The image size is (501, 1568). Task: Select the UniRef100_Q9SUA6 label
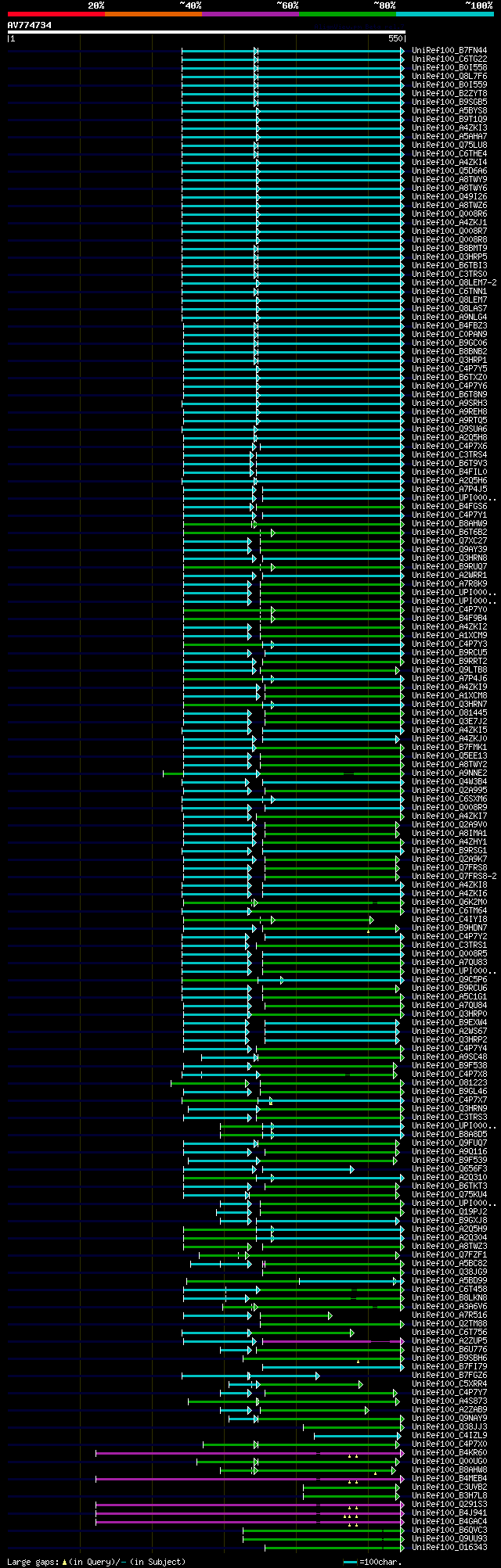[x=449, y=429]
